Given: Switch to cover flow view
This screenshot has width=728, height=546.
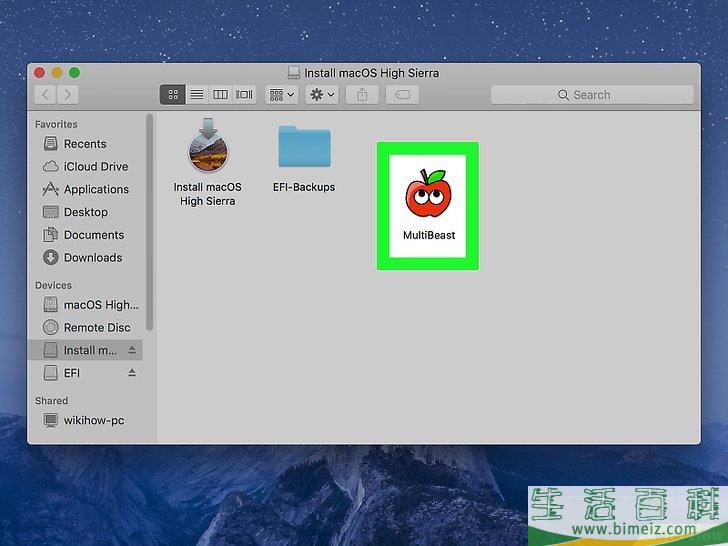Looking at the screenshot, I should tap(244, 95).
